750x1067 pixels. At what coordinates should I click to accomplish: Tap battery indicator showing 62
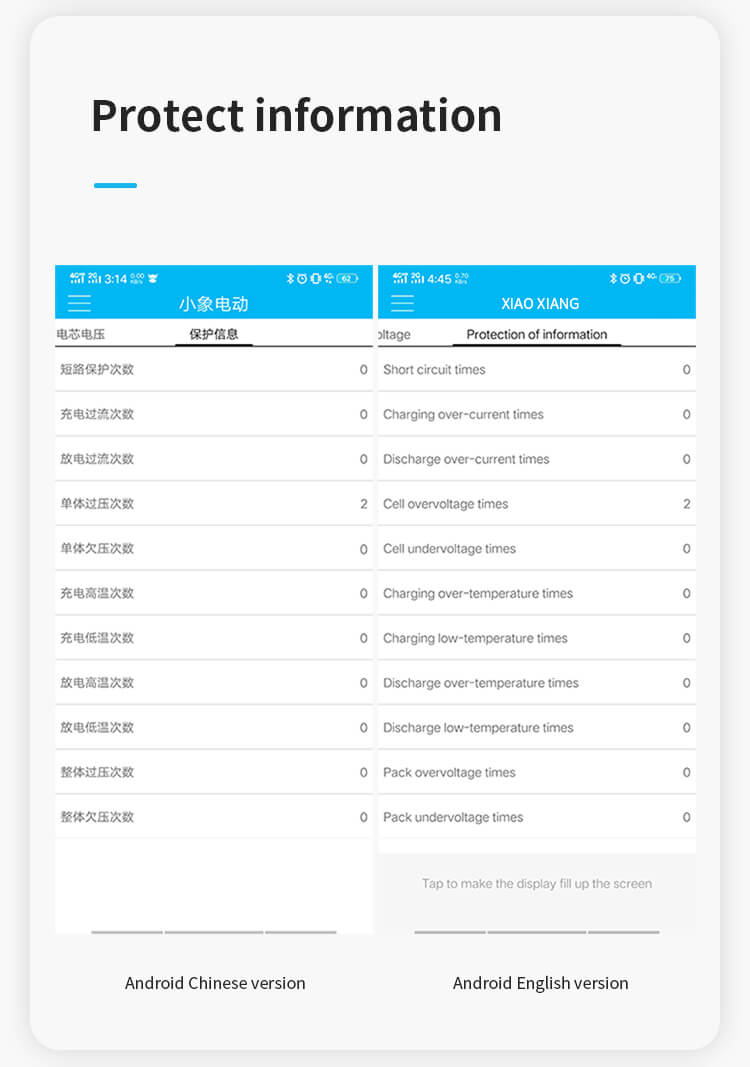347,279
